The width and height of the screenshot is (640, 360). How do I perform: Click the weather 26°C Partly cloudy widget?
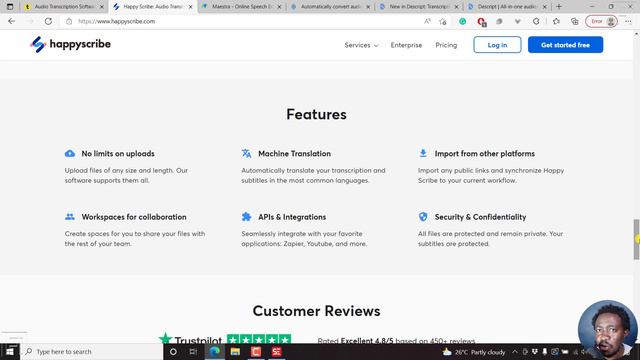(x=474, y=352)
